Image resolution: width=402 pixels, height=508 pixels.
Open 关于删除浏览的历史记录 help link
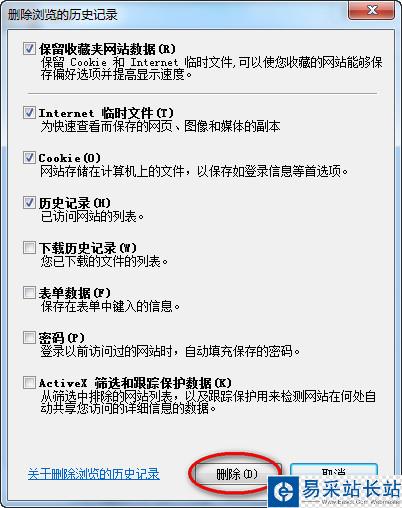(94, 474)
